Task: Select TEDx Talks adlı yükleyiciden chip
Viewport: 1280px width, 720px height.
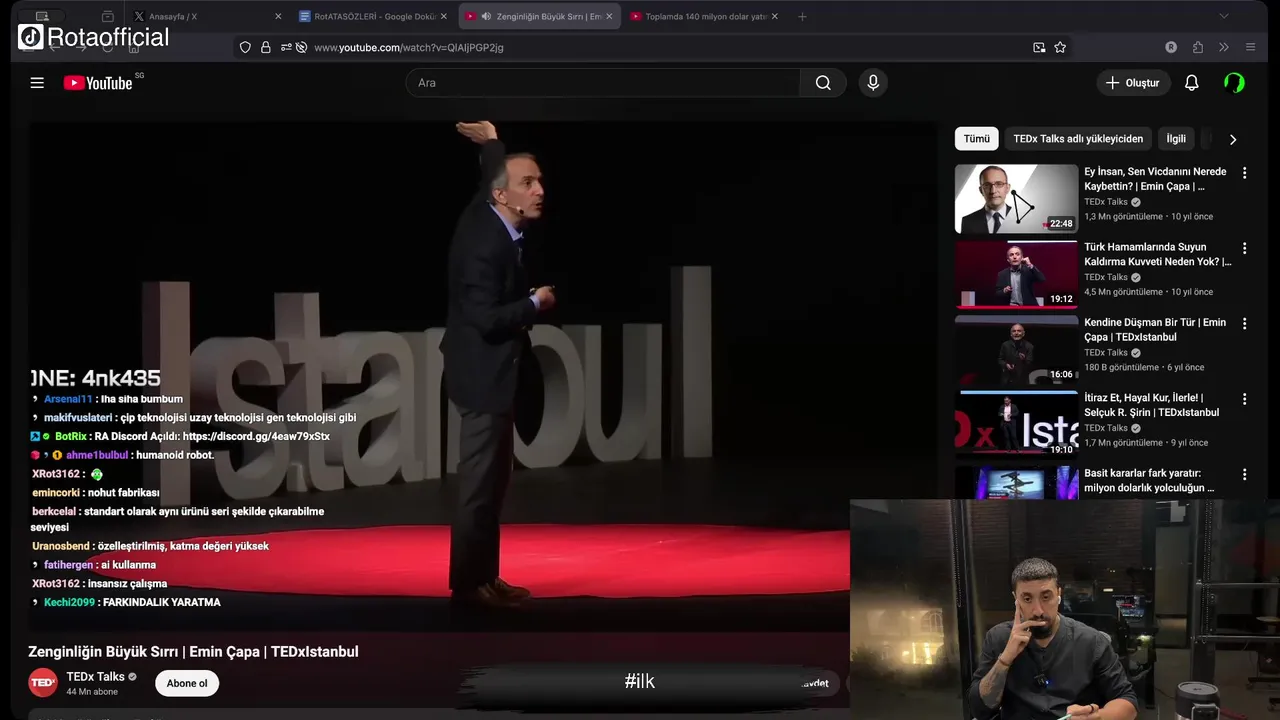Action: coord(1078,139)
